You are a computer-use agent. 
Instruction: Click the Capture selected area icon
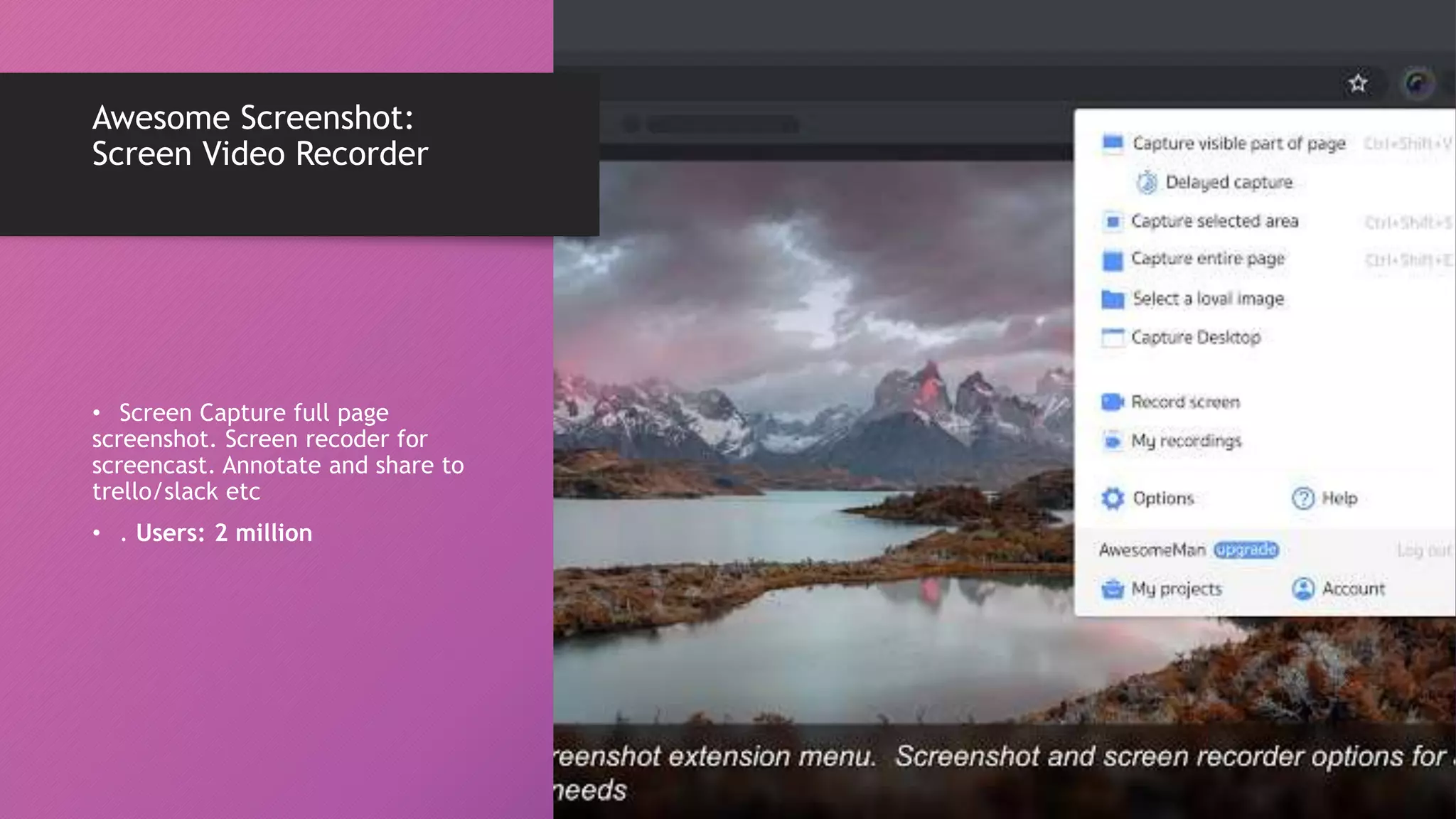pos(1113,221)
